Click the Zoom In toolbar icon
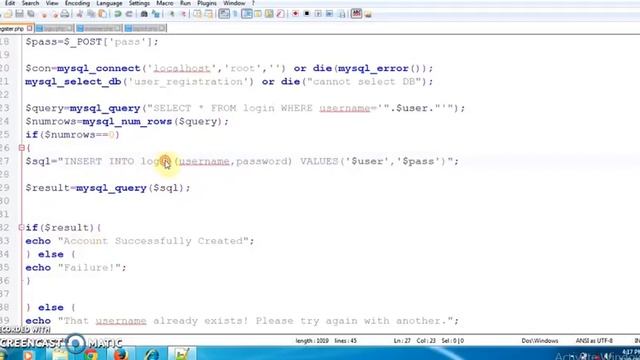Viewport: 640px width, 360px height. (x=171, y=14)
